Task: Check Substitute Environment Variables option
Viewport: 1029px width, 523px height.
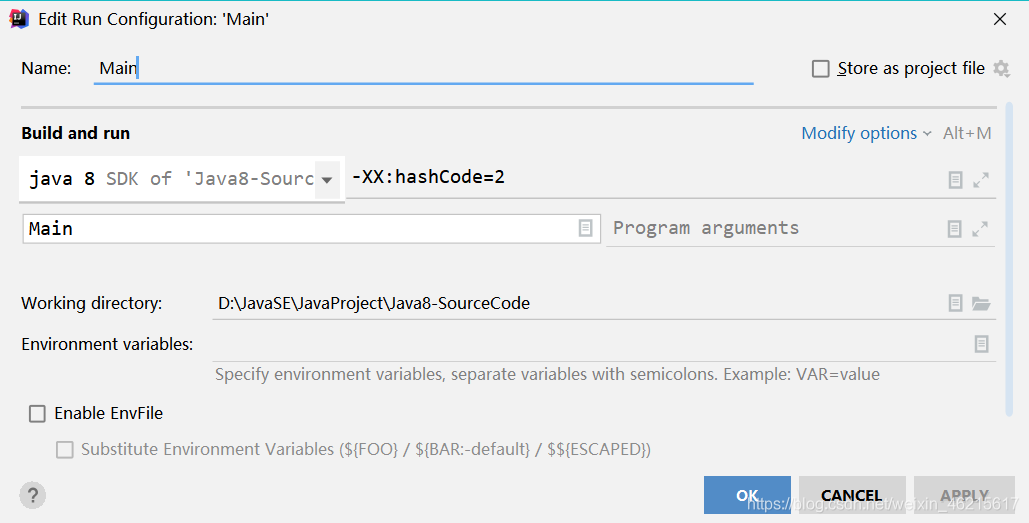Action: coord(65,450)
